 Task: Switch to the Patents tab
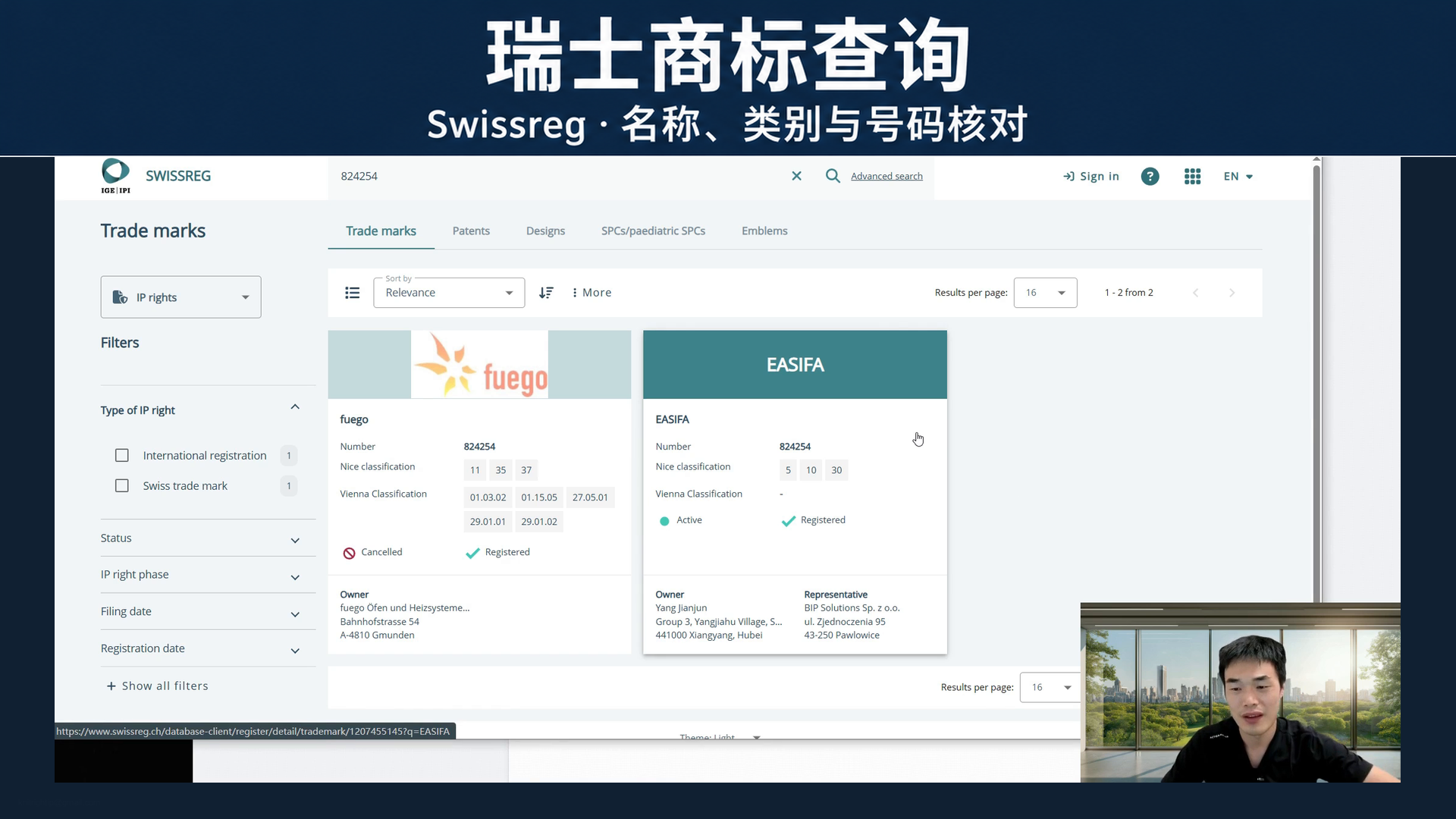[471, 231]
